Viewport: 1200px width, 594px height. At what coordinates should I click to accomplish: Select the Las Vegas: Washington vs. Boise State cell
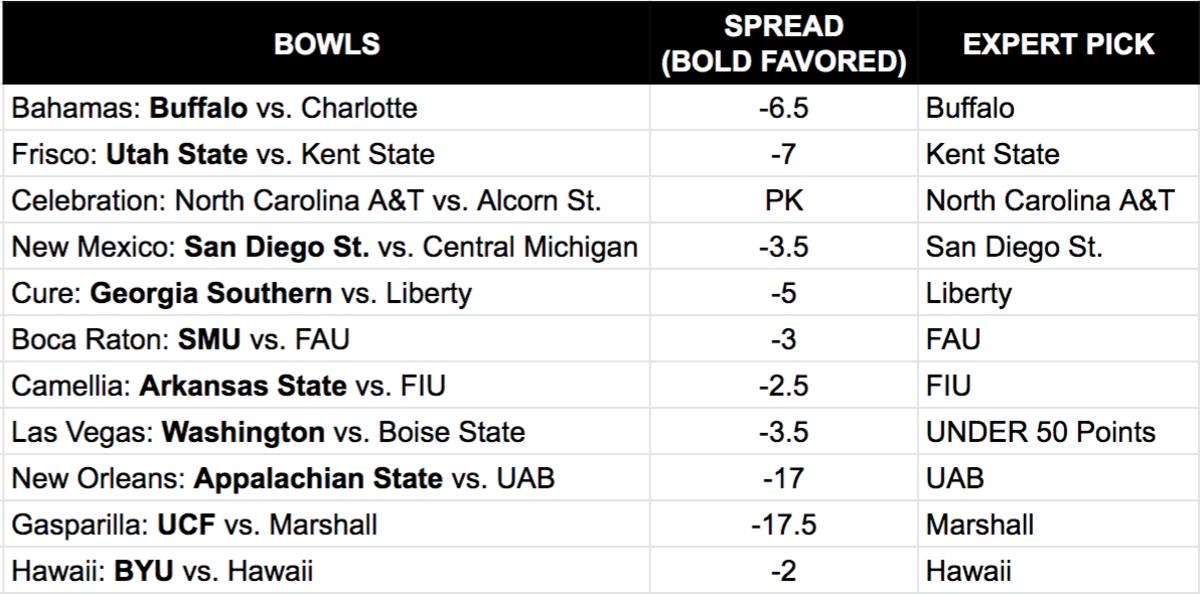(x=268, y=432)
